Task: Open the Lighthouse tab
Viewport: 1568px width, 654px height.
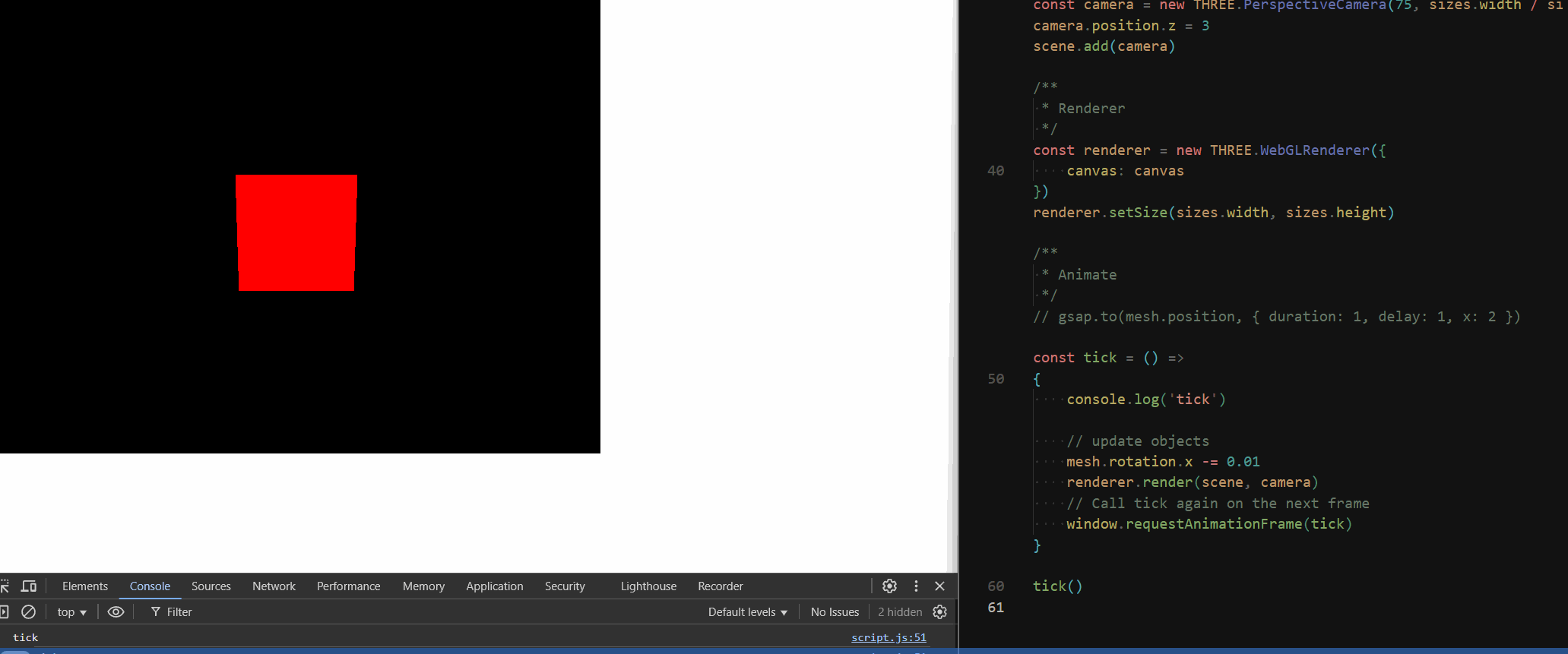Action: [x=648, y=586]
